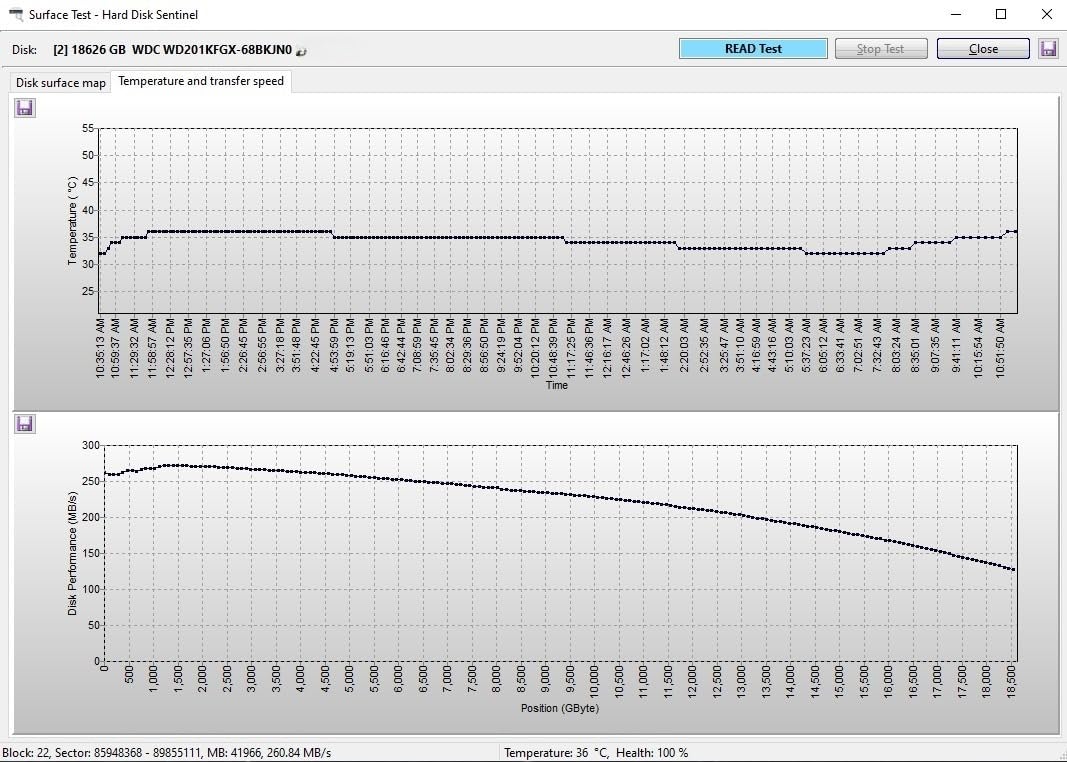Maximize the Surface Test window

coord(1001,15)
